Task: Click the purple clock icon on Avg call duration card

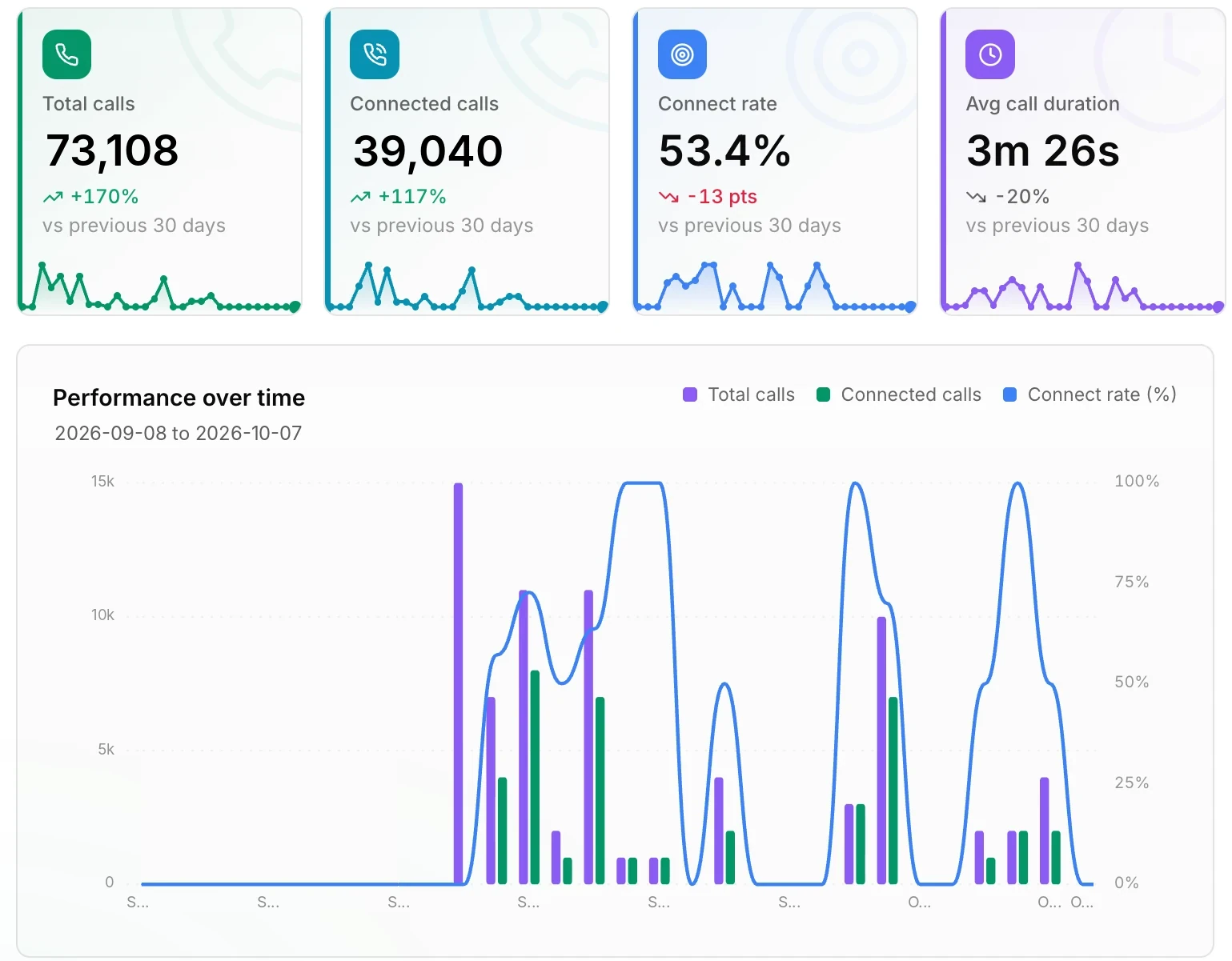Action: click(x=990, y=54)
